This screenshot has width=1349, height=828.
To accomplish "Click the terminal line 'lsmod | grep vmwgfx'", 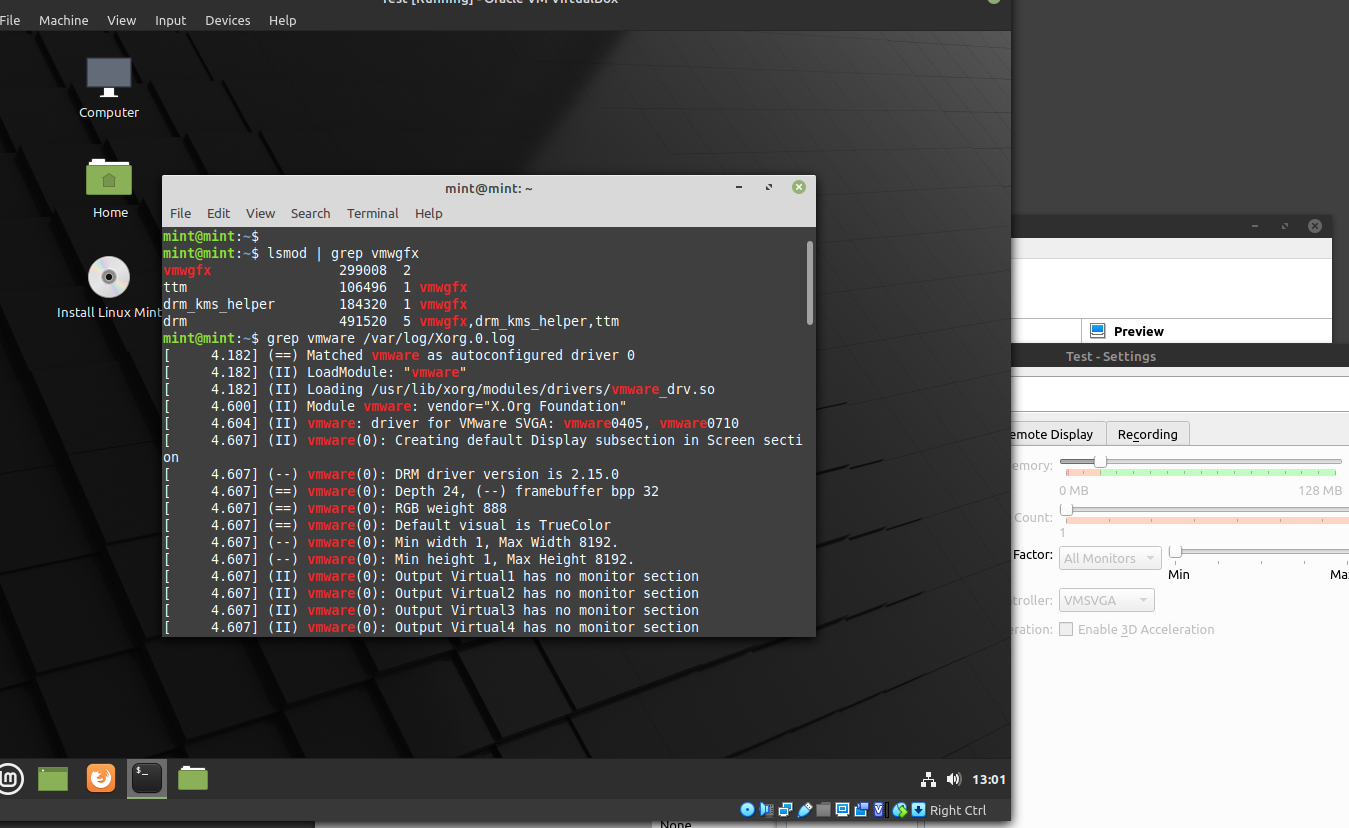I will point(343,253).
